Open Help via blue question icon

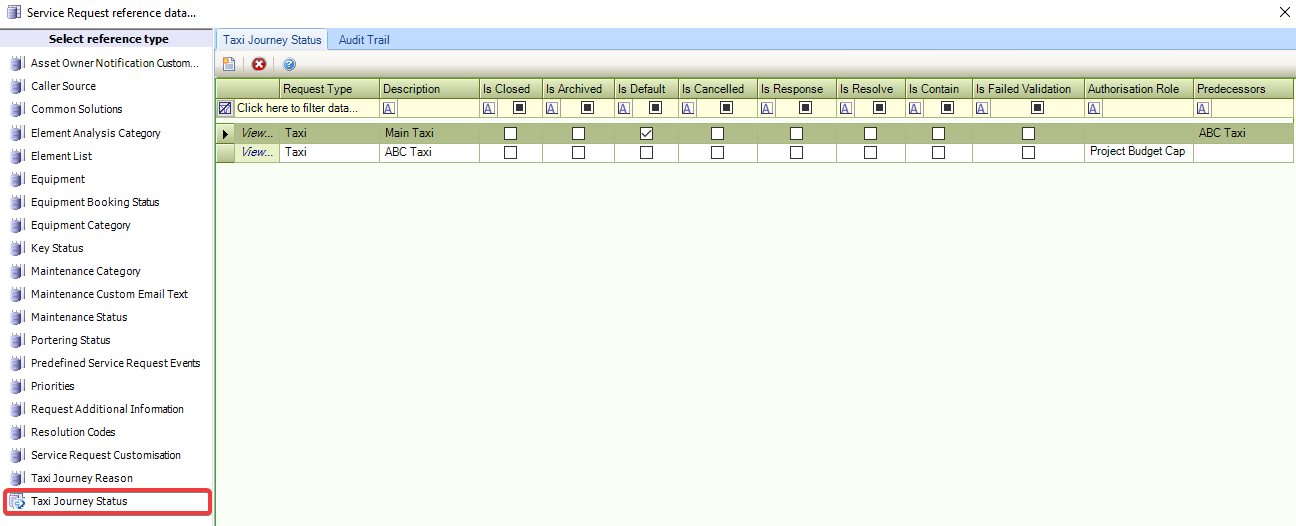(289, 64)
